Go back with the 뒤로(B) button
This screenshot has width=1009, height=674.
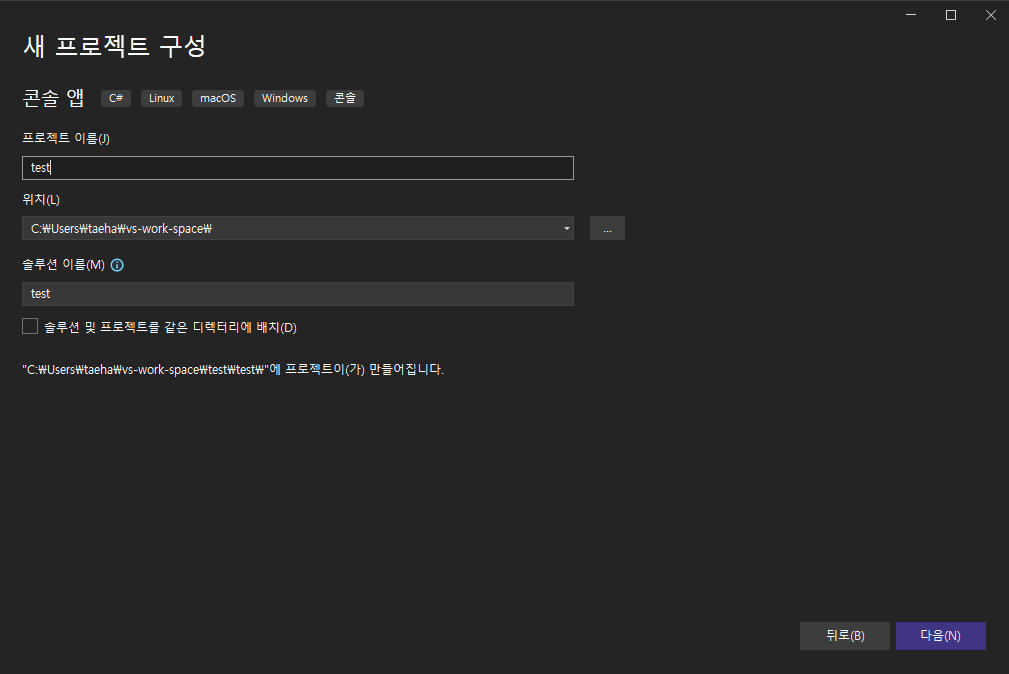click(x=844, y=636)
